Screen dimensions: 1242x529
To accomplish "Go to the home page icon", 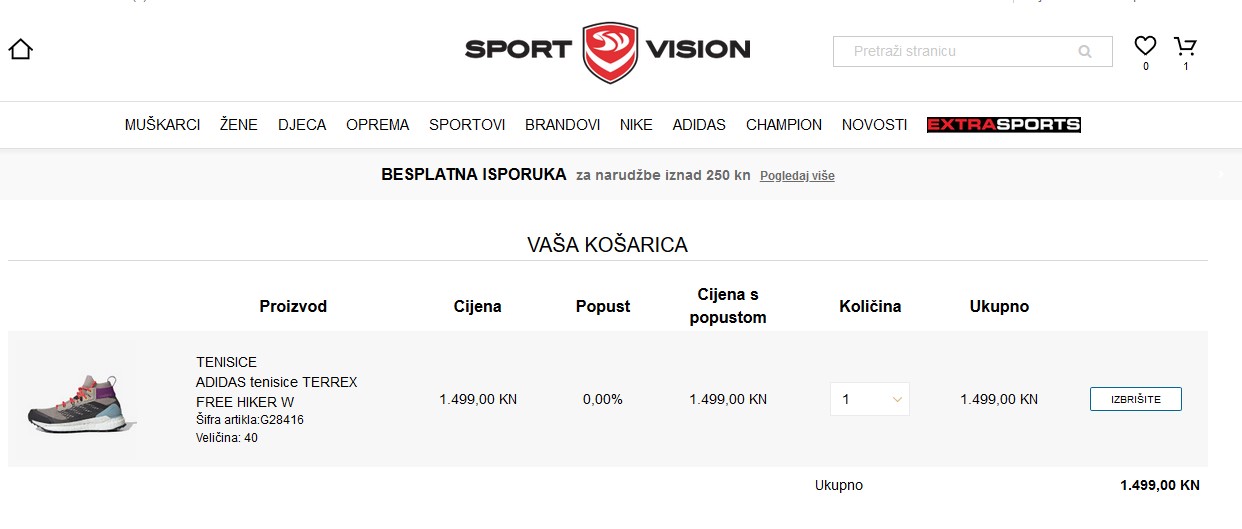I will pos(21,49).
